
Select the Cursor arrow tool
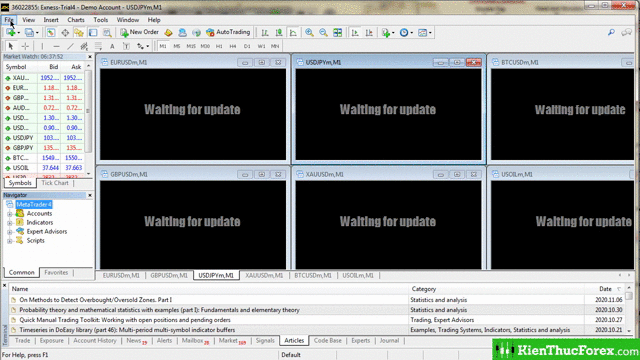11,46
